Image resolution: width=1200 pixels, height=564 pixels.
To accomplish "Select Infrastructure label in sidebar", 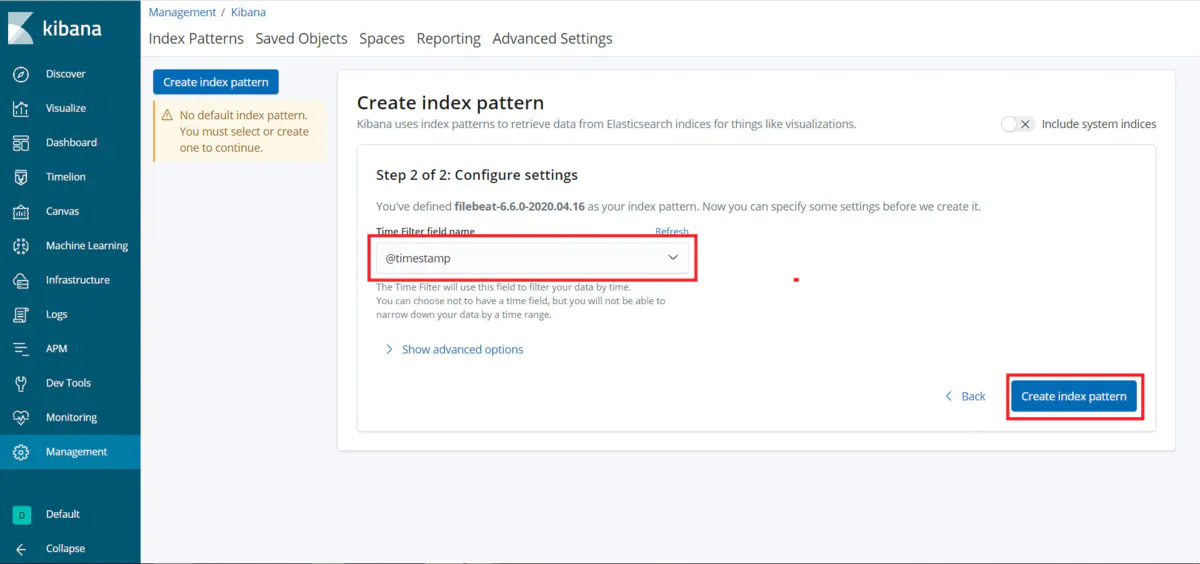I will tap(78, 280).
